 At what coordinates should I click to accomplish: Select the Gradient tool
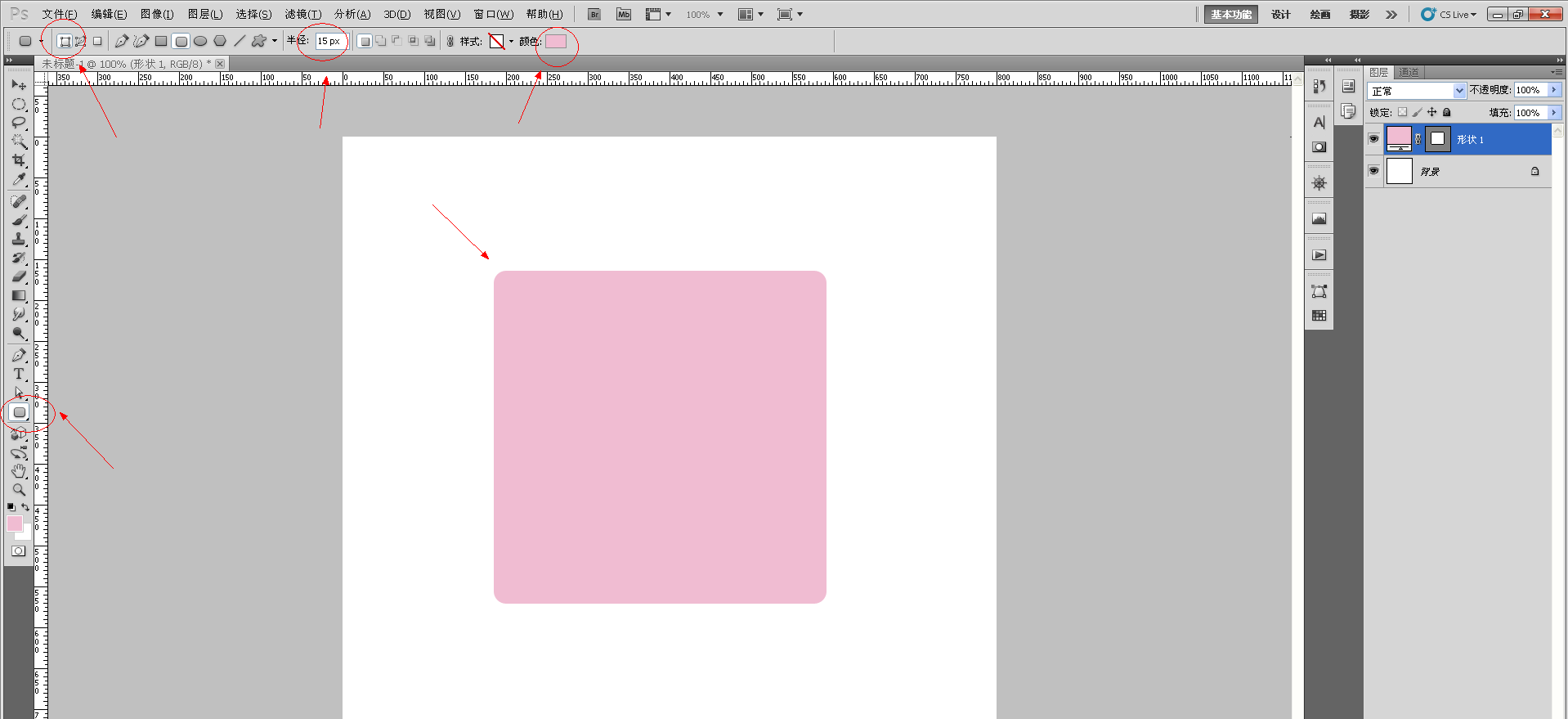19,295
